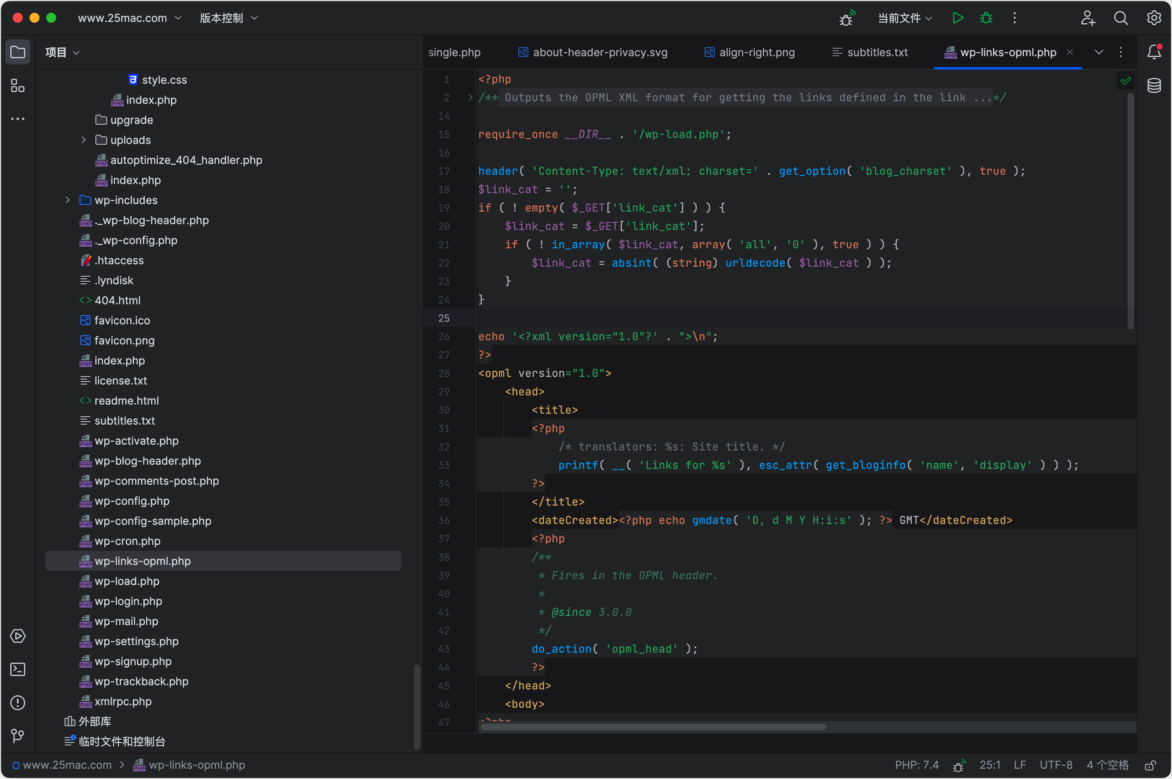Click the 4 个空格 indent setting
Image resolution: width=1172 pixels, height=779 pixels.
coord(1108,766)
